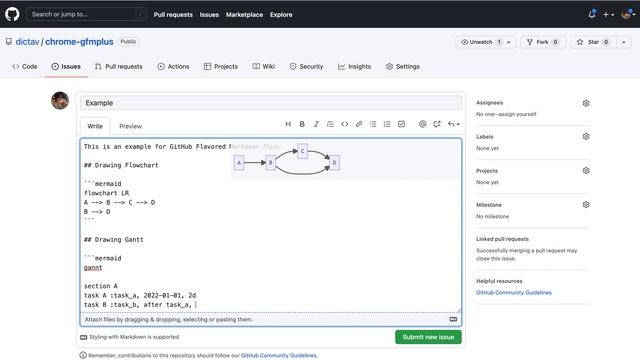Click the author avatar beside the issue form

[x=60, y=100]
